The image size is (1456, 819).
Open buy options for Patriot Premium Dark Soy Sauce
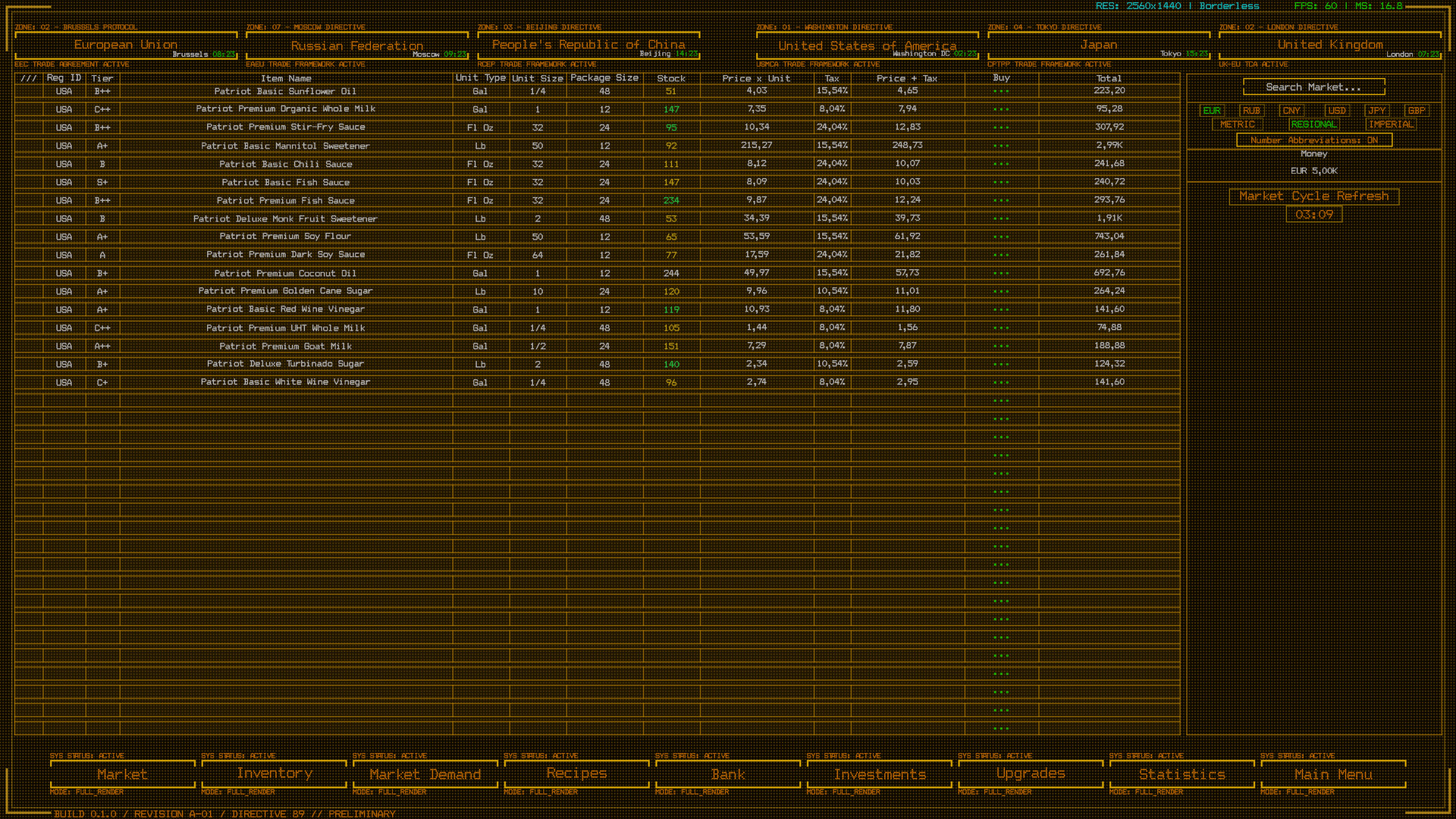point(1001,255)
